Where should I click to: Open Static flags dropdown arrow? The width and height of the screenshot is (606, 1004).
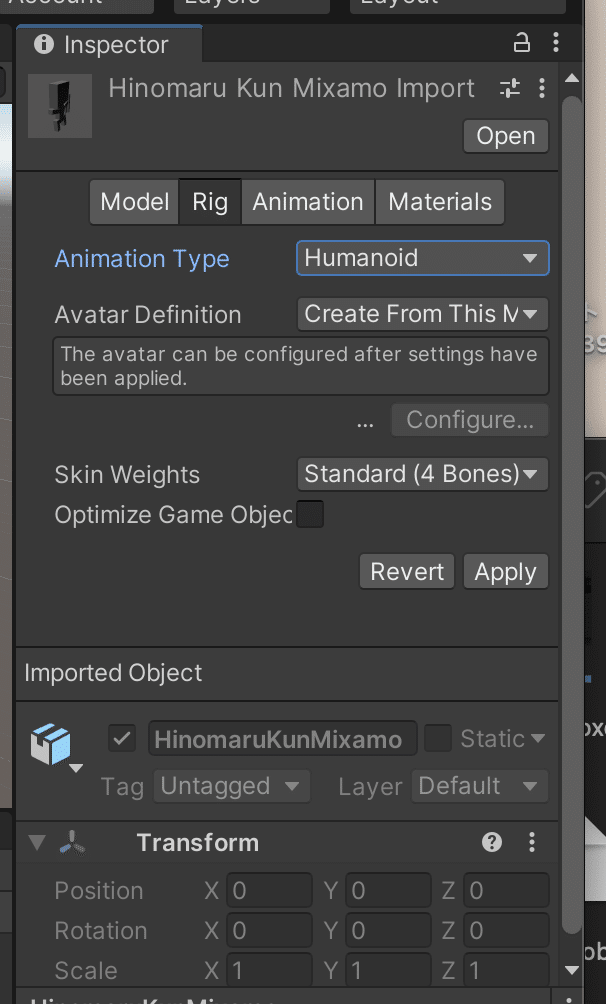click(538, 738)
